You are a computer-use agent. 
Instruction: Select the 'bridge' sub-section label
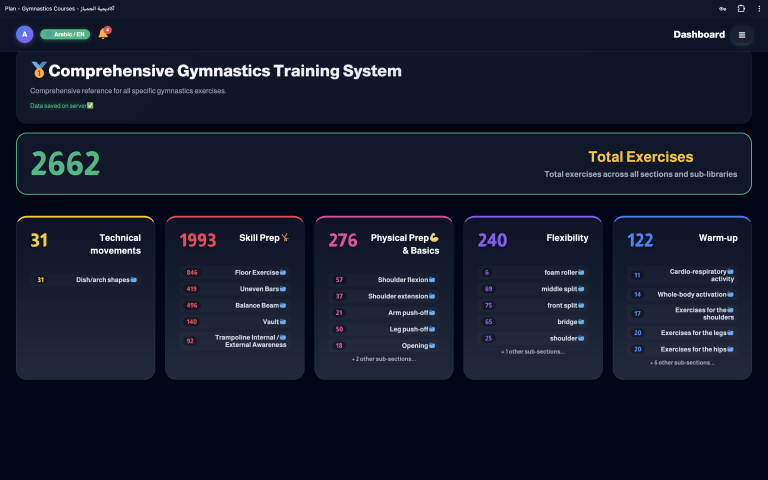(567, 322)
